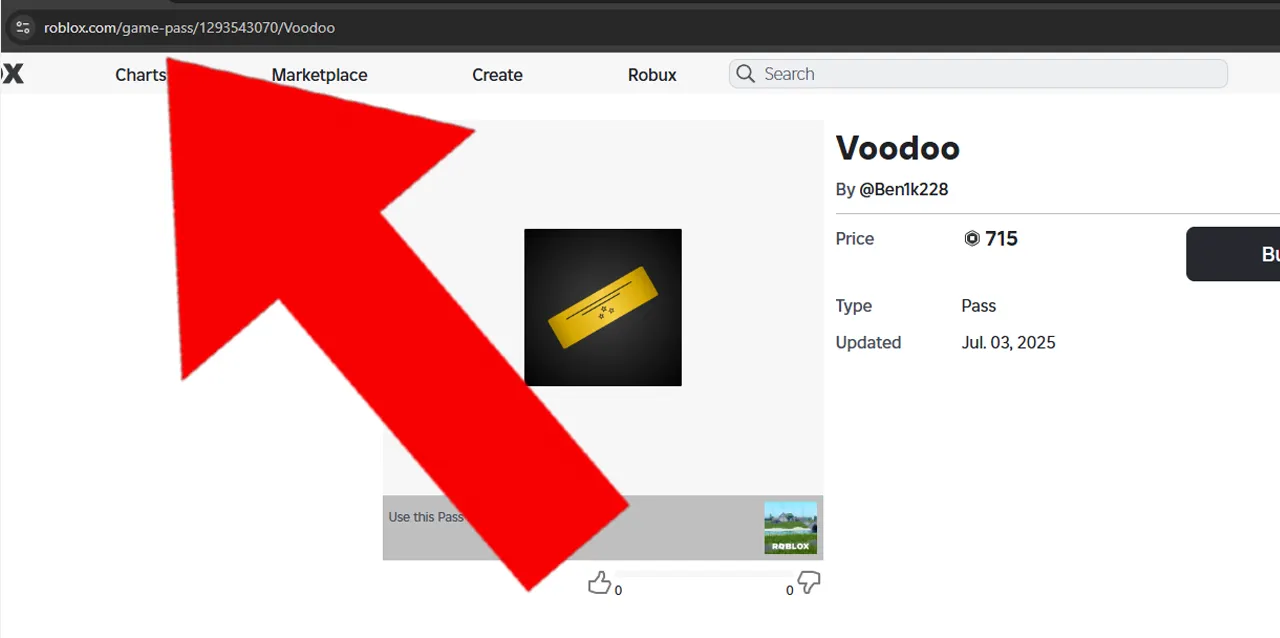The image size is (1280, 638).
Task: Click the URL in the address bar
Action: click(x=189, y=28)
